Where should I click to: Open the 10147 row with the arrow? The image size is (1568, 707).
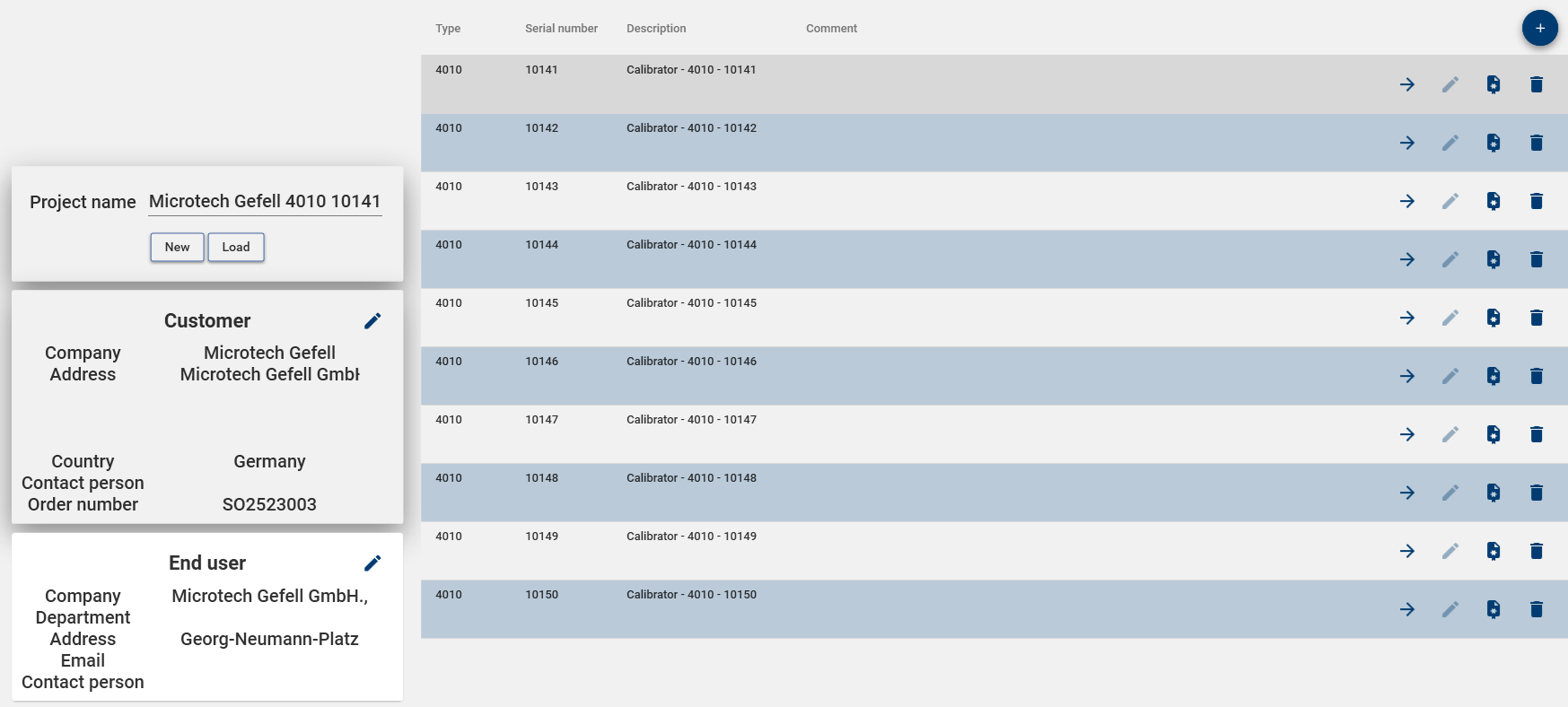point(1407,434)
